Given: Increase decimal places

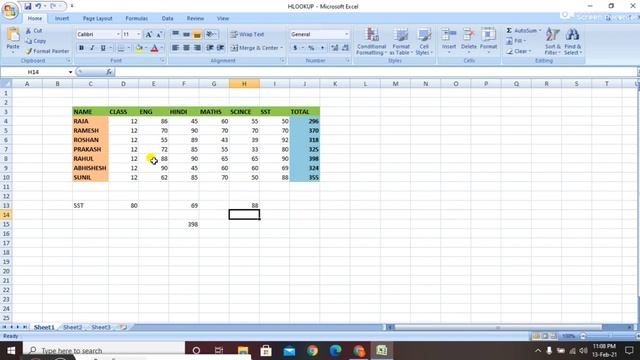Looking at the screenshot, I should click(x=335, y=48).
